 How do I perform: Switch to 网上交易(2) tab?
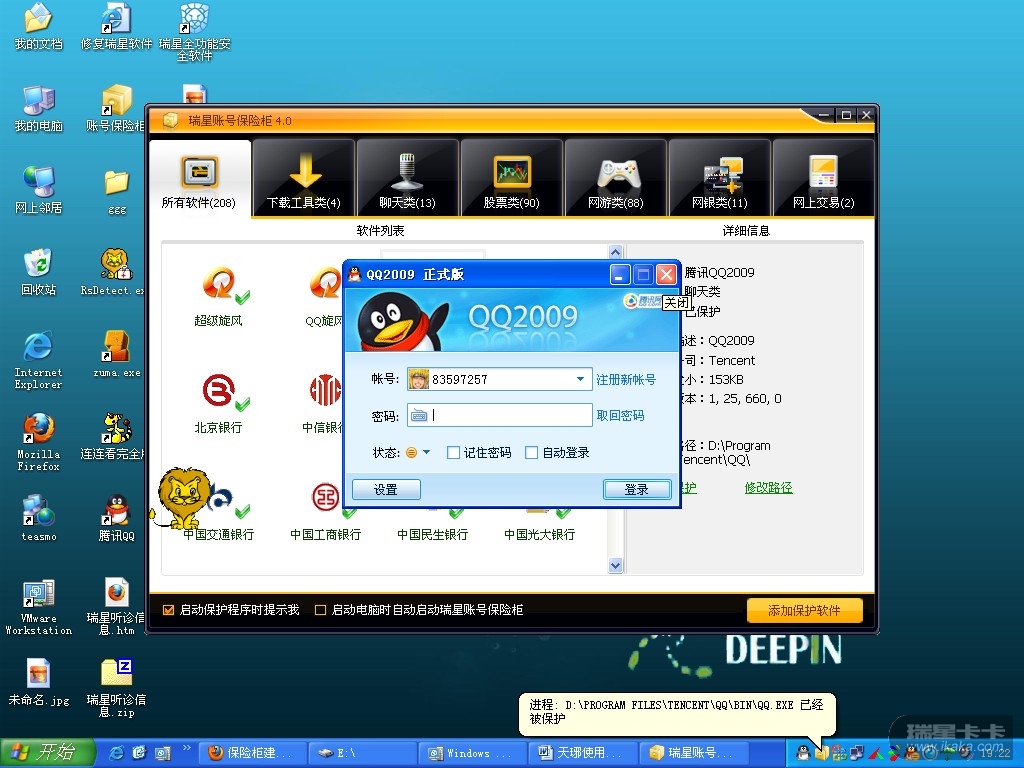tap(824, 177)
